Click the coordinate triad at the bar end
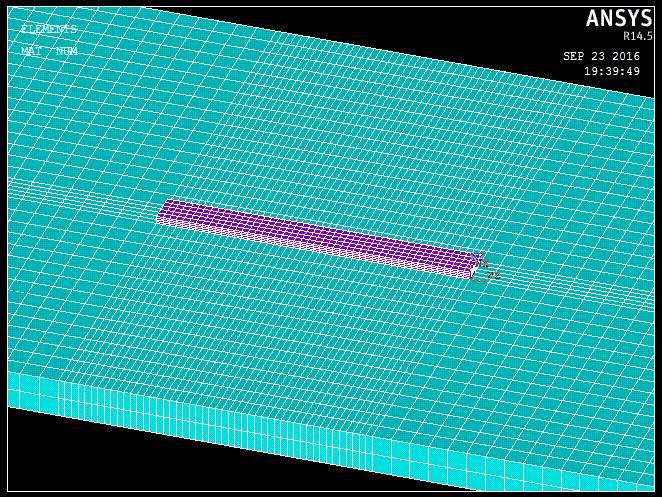This screenshot has height=497, width=662. click(485, 267)
